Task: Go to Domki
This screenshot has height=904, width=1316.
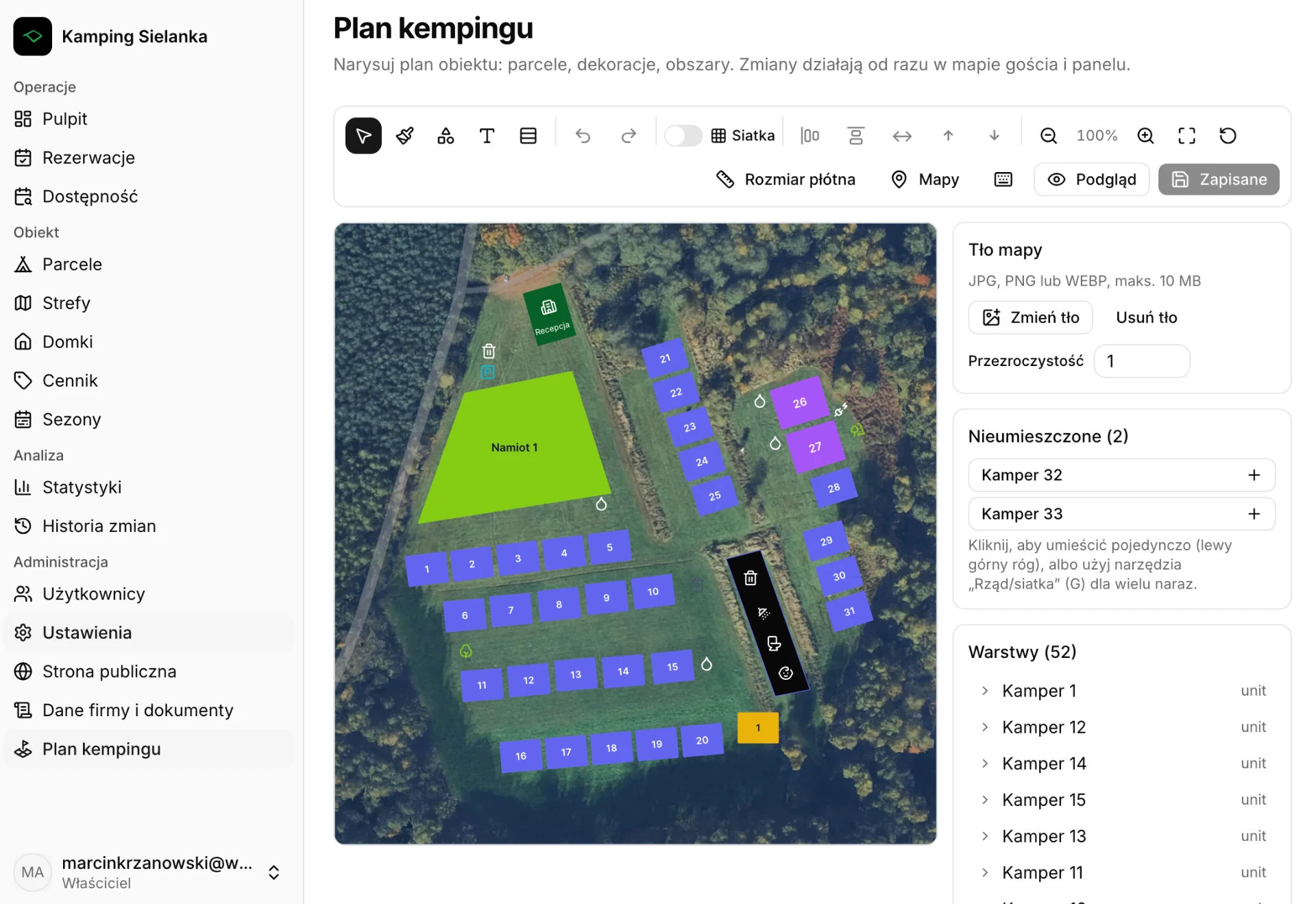Action: (148, 342)
